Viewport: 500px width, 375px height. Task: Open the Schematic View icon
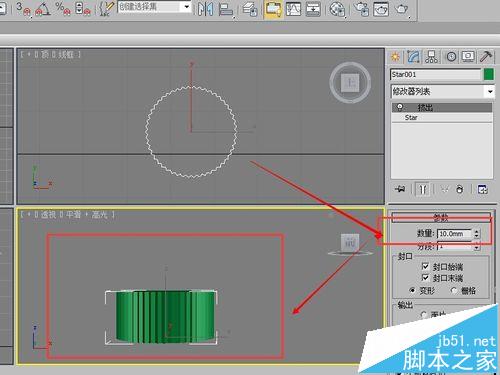313,9
